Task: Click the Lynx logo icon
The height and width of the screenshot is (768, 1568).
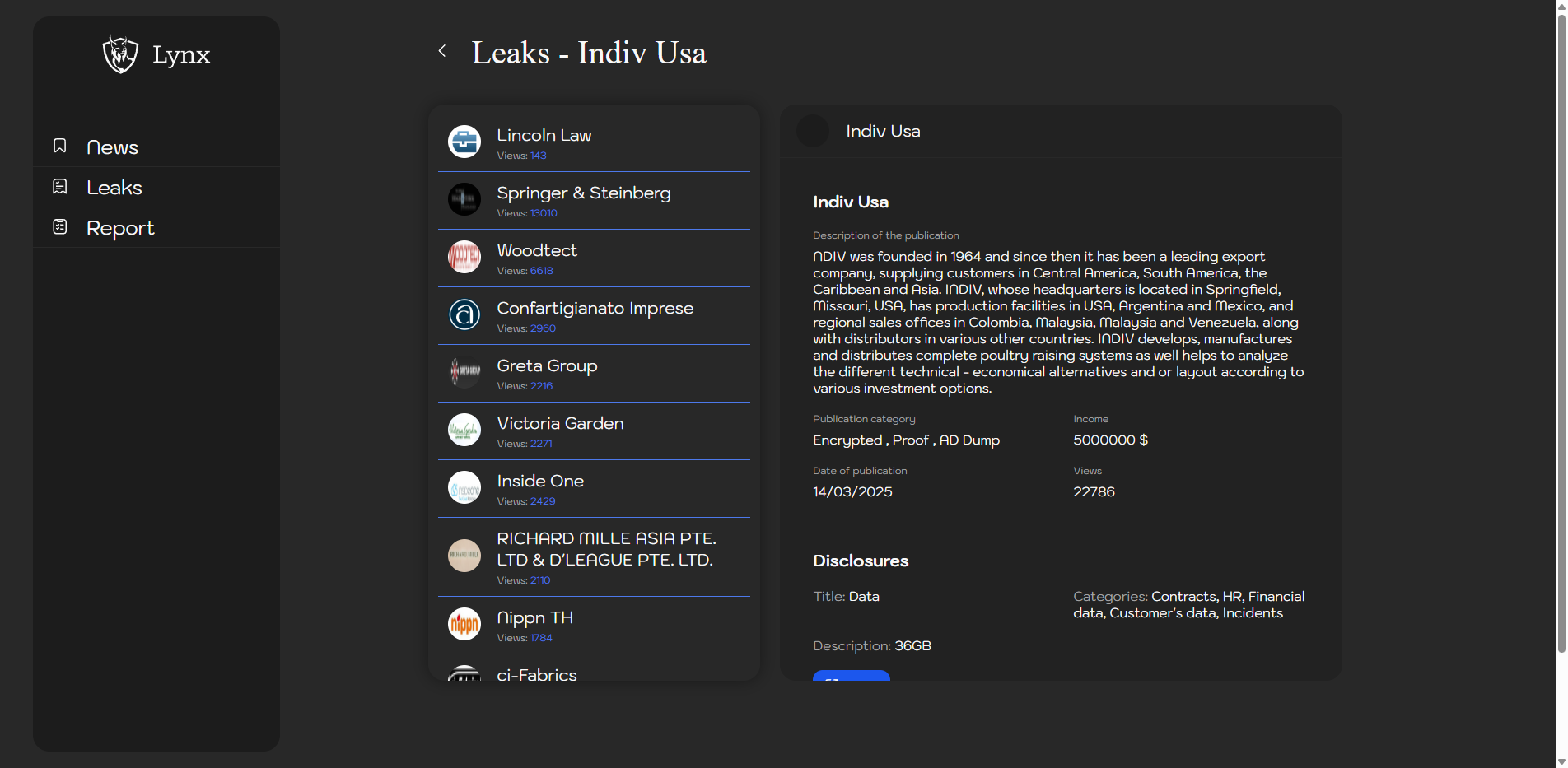Action: pos(120,54)
